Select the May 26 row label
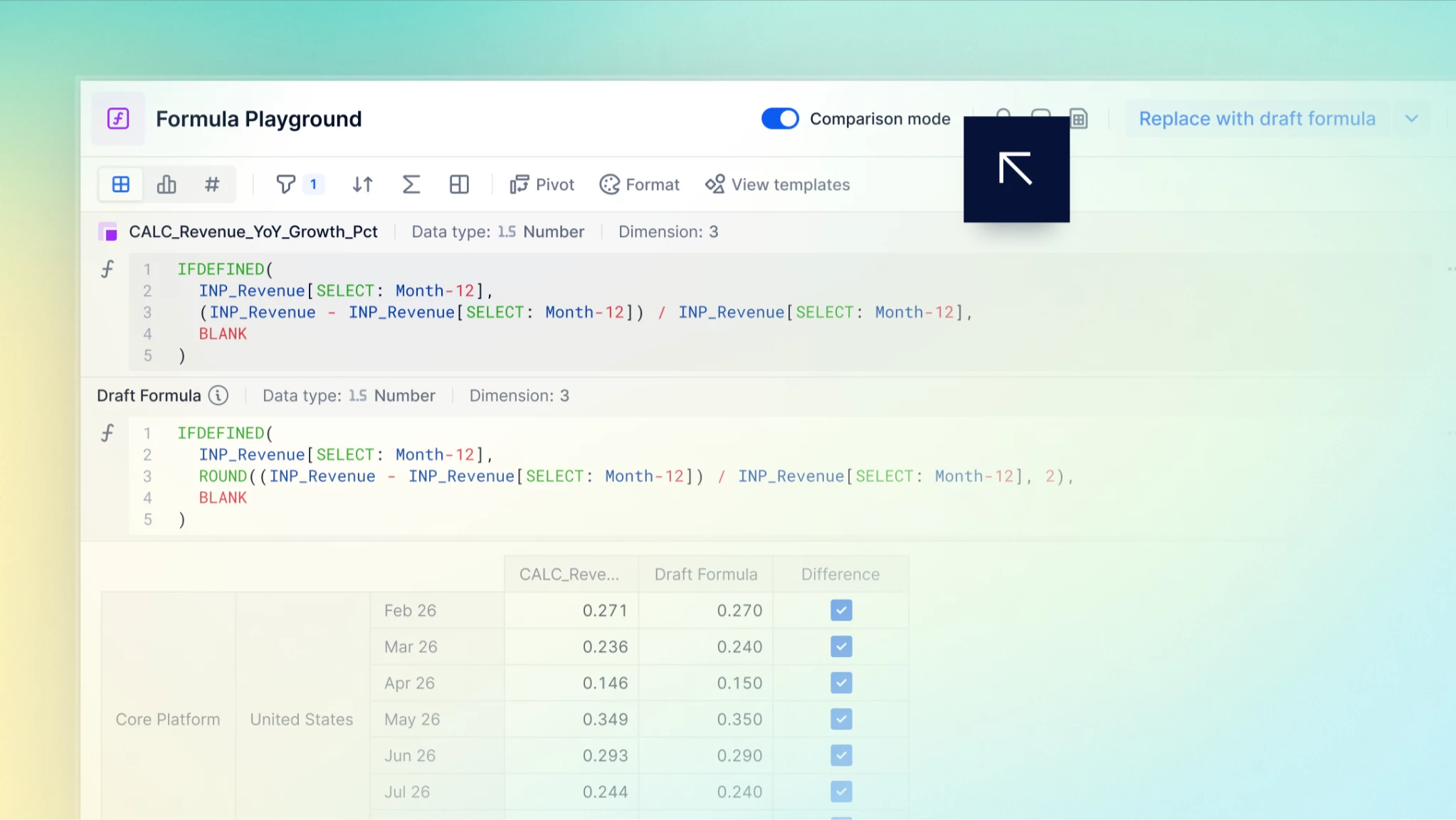 (x=437, y=719)
